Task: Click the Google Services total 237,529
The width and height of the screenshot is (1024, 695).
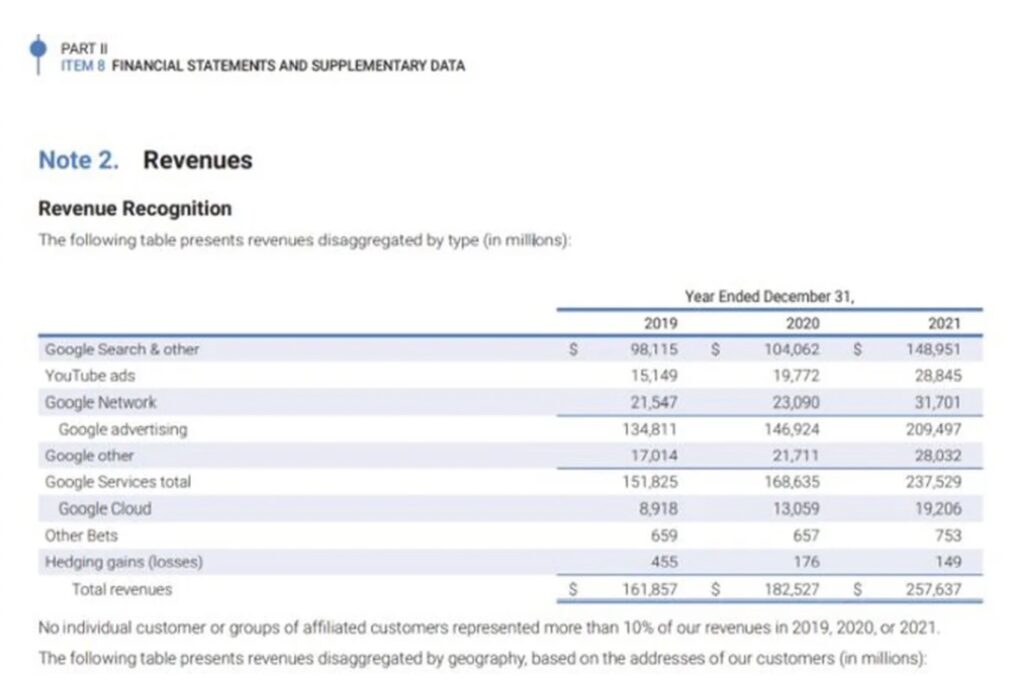Action: tap(933, 482)
